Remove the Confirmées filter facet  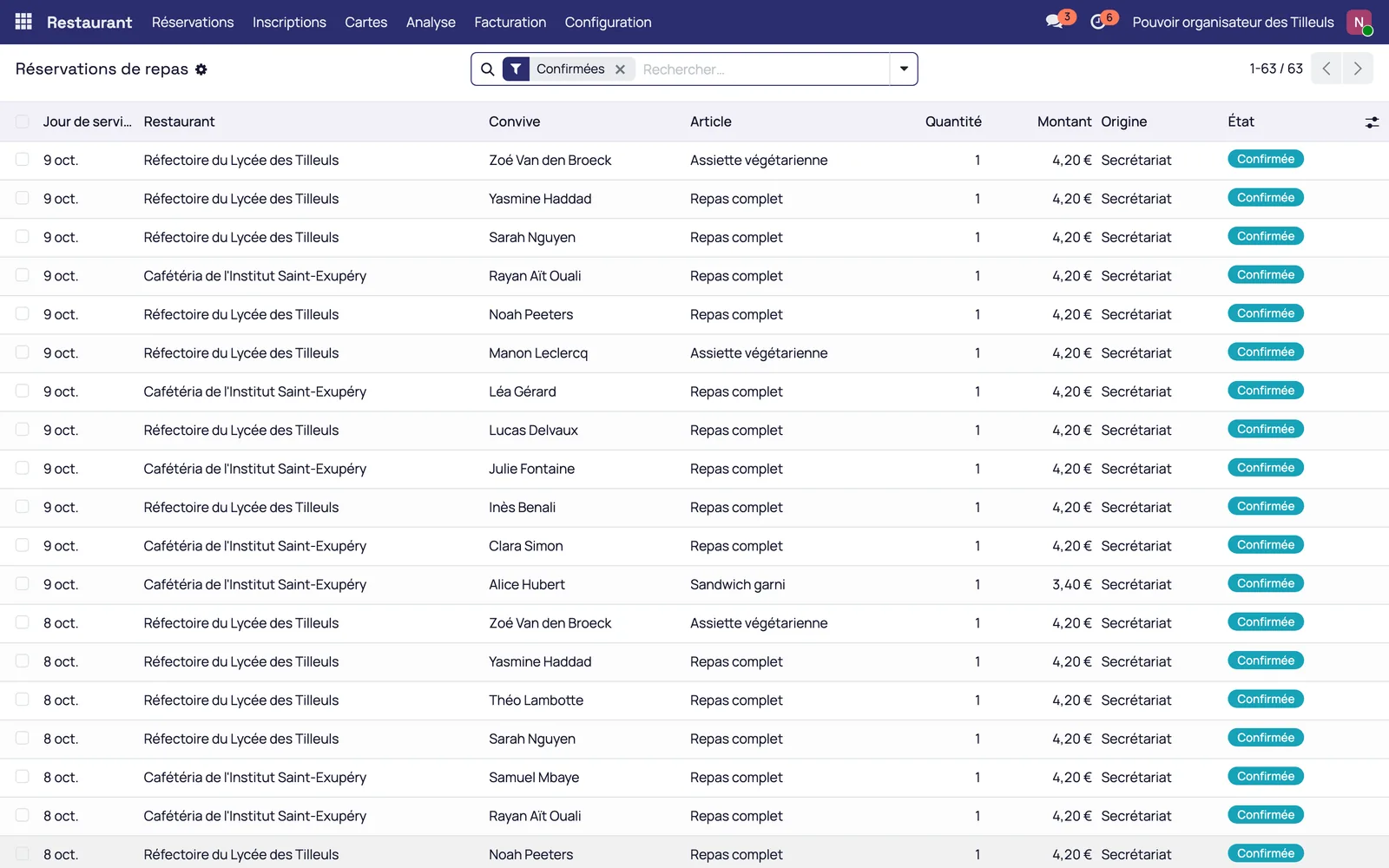620,69
